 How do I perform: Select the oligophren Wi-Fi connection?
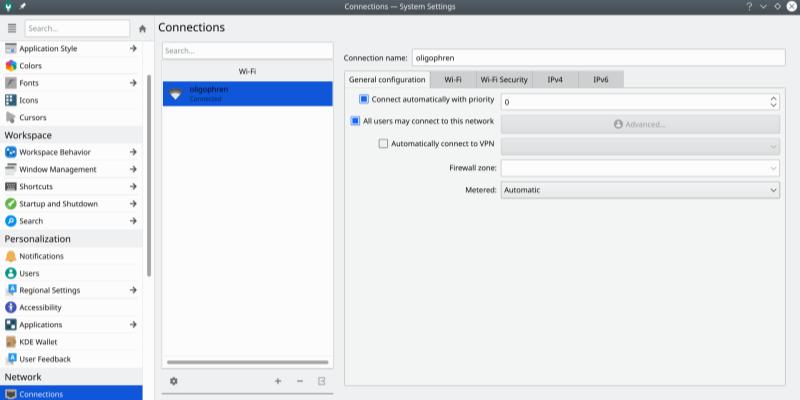click(x=247, y=94)
